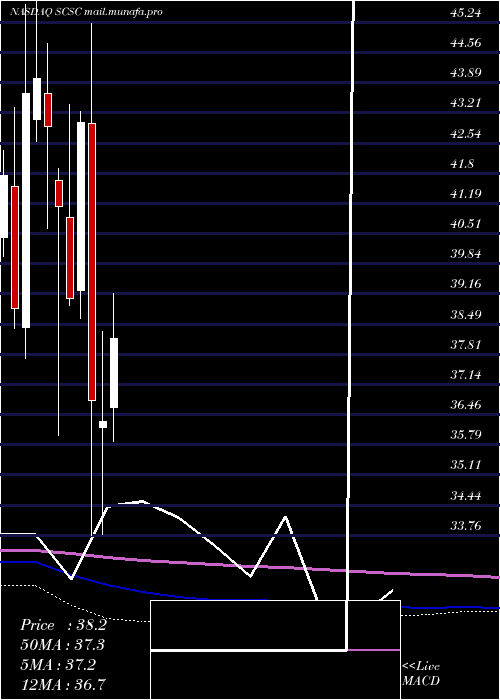Click the 37.14 price axis label
Screen dimensions: 500x700
coord(466,374)
